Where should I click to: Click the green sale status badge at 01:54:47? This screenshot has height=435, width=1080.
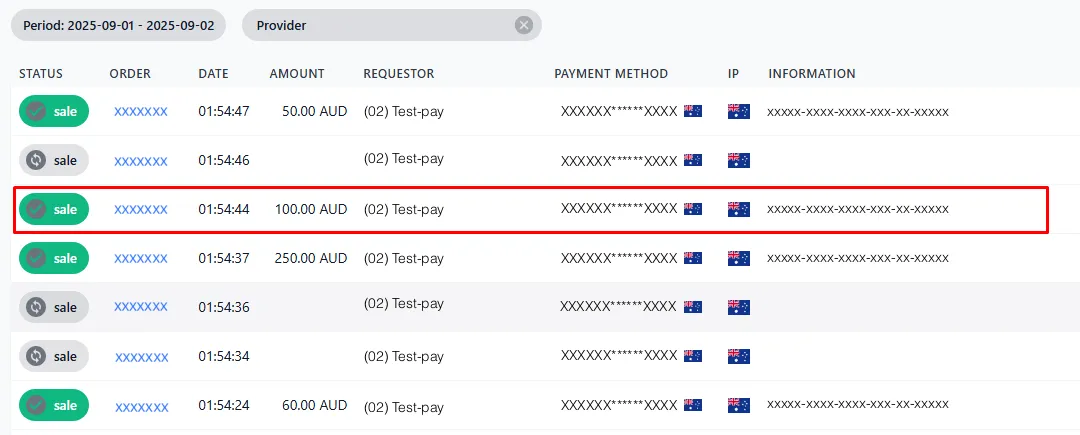coord(54,112)
